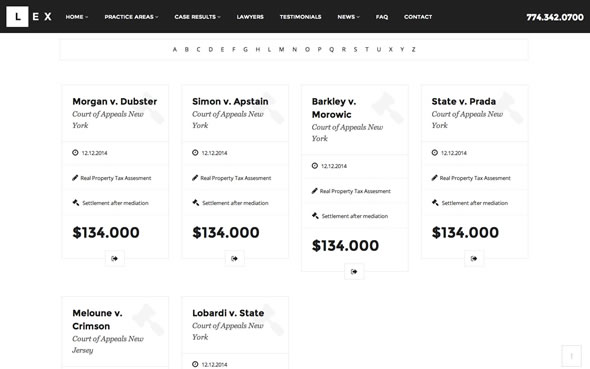Filter cases by letter D
Screen dimensions: 590x369
pyautogui.click(x=211, y=49)
